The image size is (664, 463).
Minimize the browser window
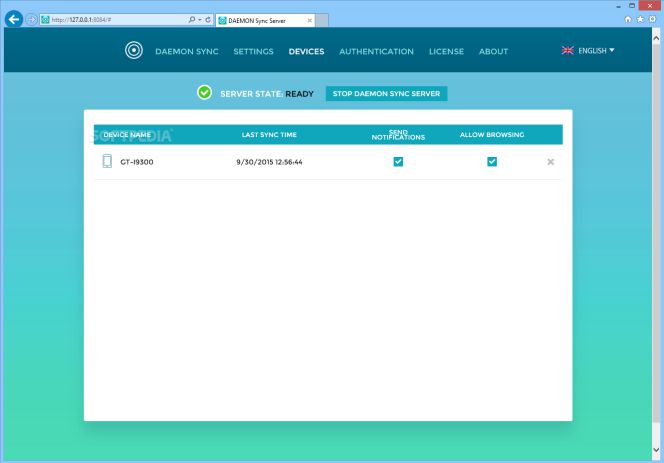618,6
